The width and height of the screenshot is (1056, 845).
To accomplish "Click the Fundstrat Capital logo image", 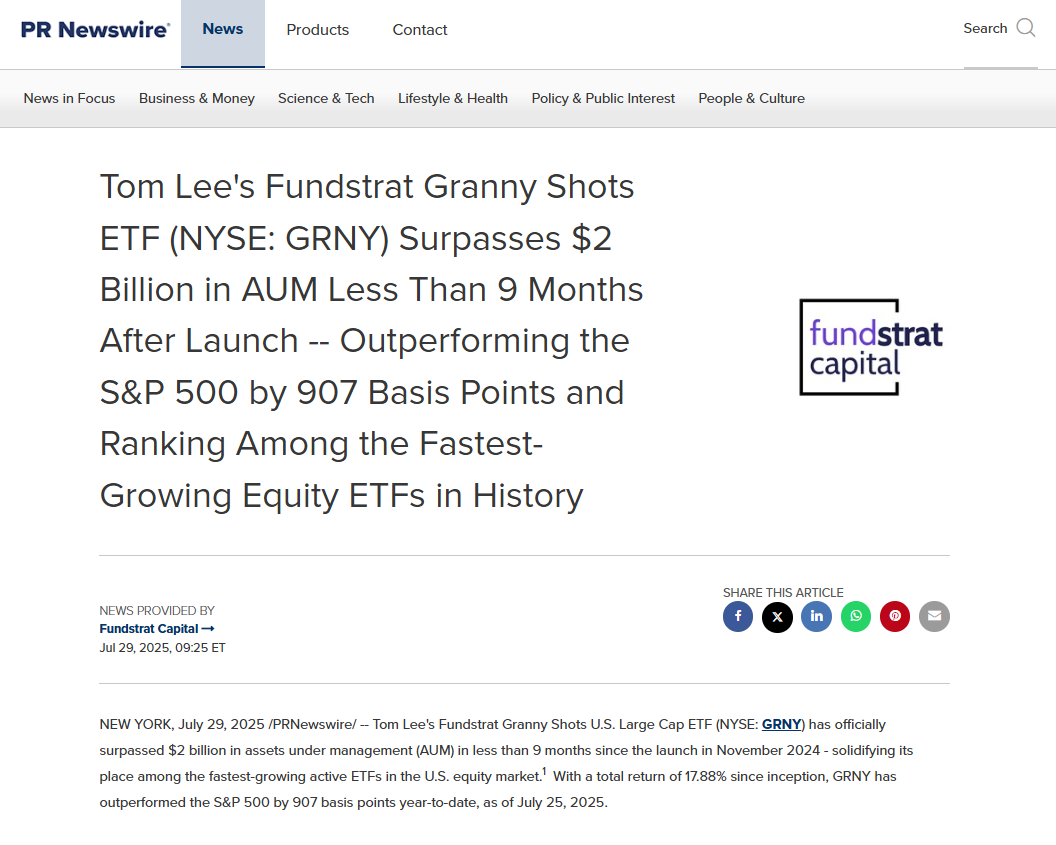I will (871, 346).
